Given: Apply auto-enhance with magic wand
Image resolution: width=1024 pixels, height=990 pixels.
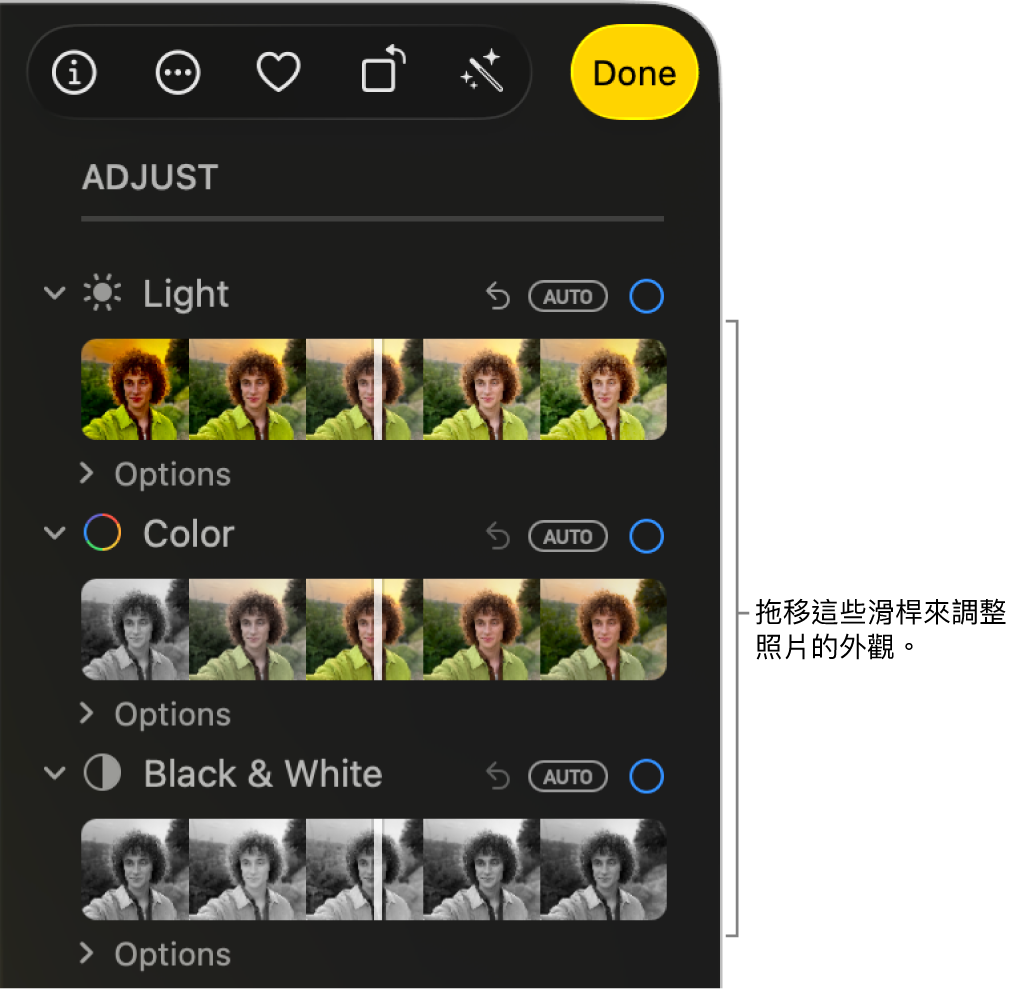Looking at the screenshot, I should [x=482, y=71].
